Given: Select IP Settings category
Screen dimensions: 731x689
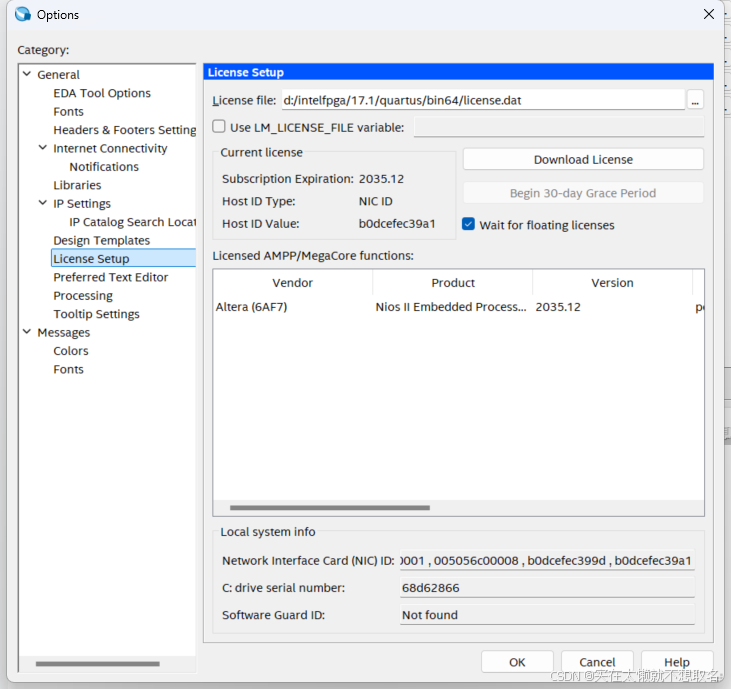Looking at the screenshot, I should (82, 204).
